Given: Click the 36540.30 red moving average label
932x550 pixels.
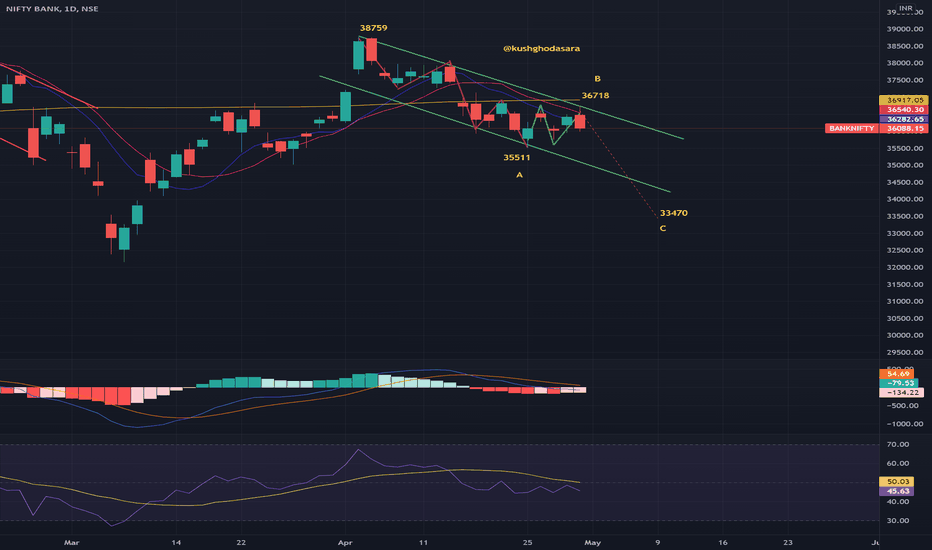Looking at the screenshot, I should pos(903,110).
